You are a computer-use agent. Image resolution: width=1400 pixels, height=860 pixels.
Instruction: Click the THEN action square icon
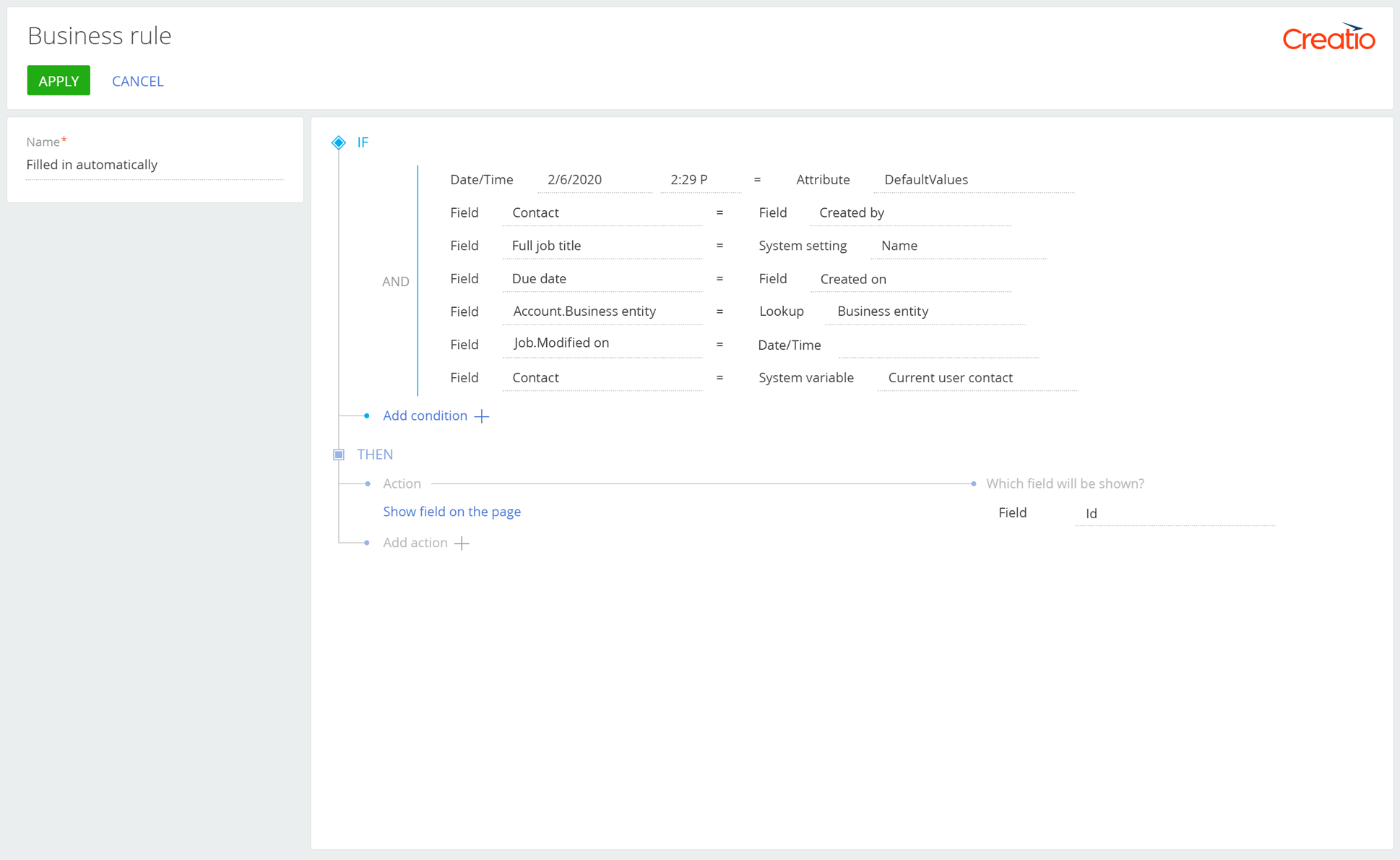pyautogui.click(x=338, y=454)
